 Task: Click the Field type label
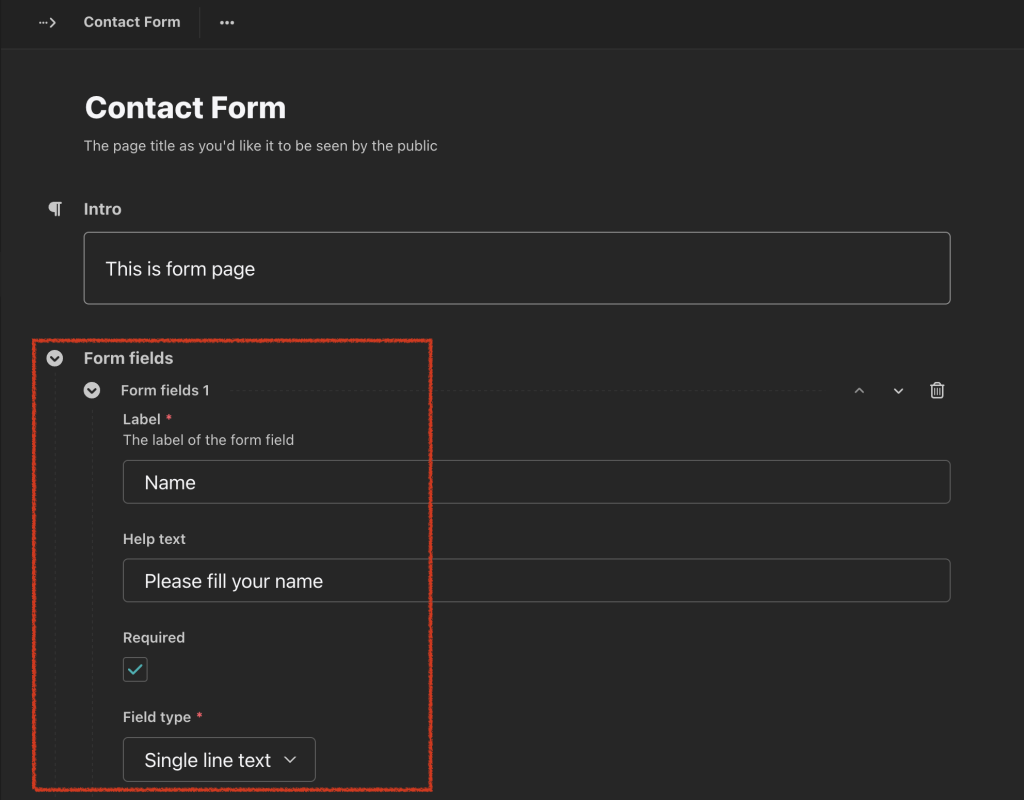[157, 717]
